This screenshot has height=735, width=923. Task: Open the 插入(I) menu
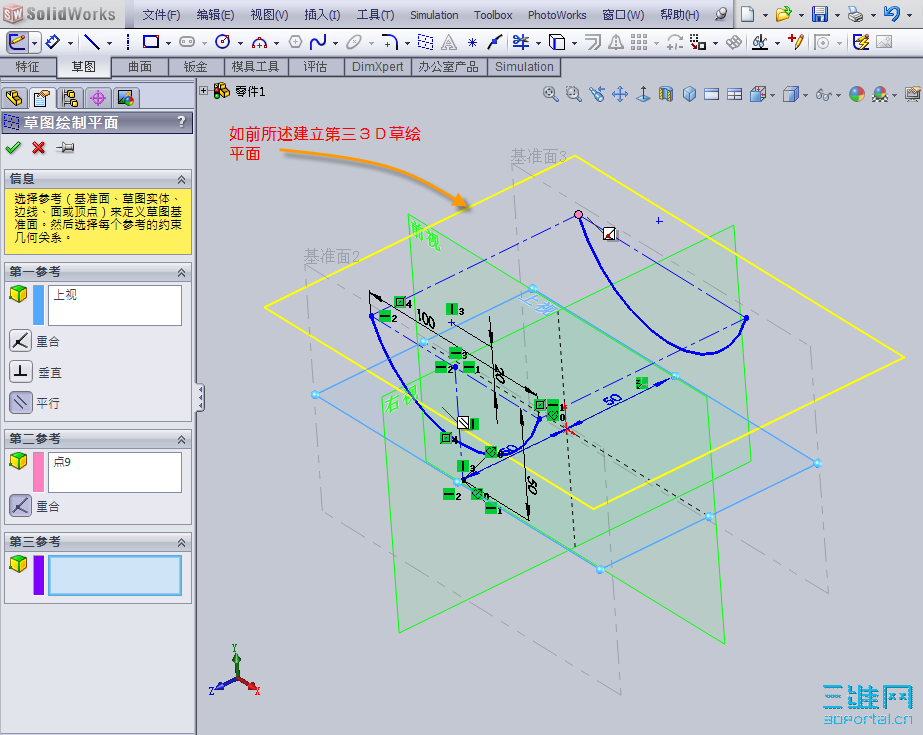pos(323,15)
